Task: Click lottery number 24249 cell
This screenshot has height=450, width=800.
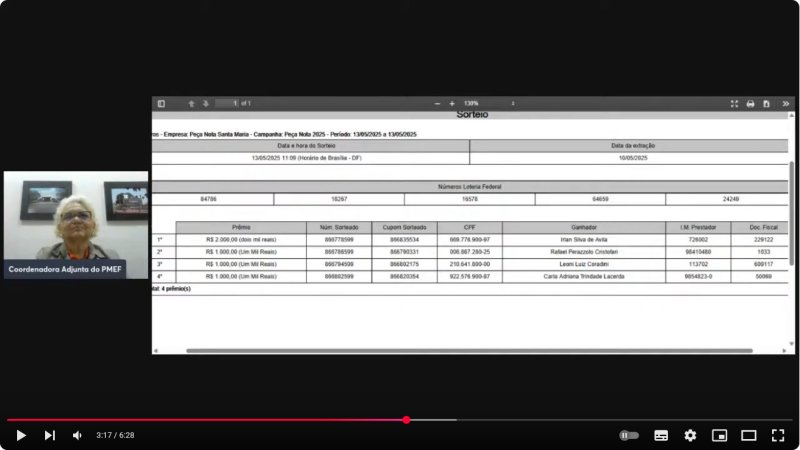Action: [727, 199]
